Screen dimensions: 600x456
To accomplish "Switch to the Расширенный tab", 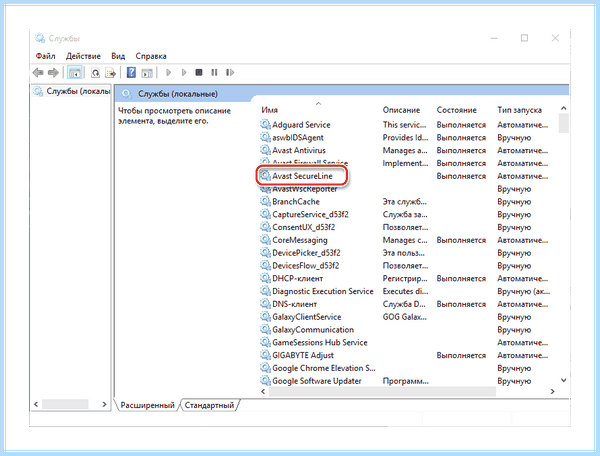I will (x=147, y=405).
